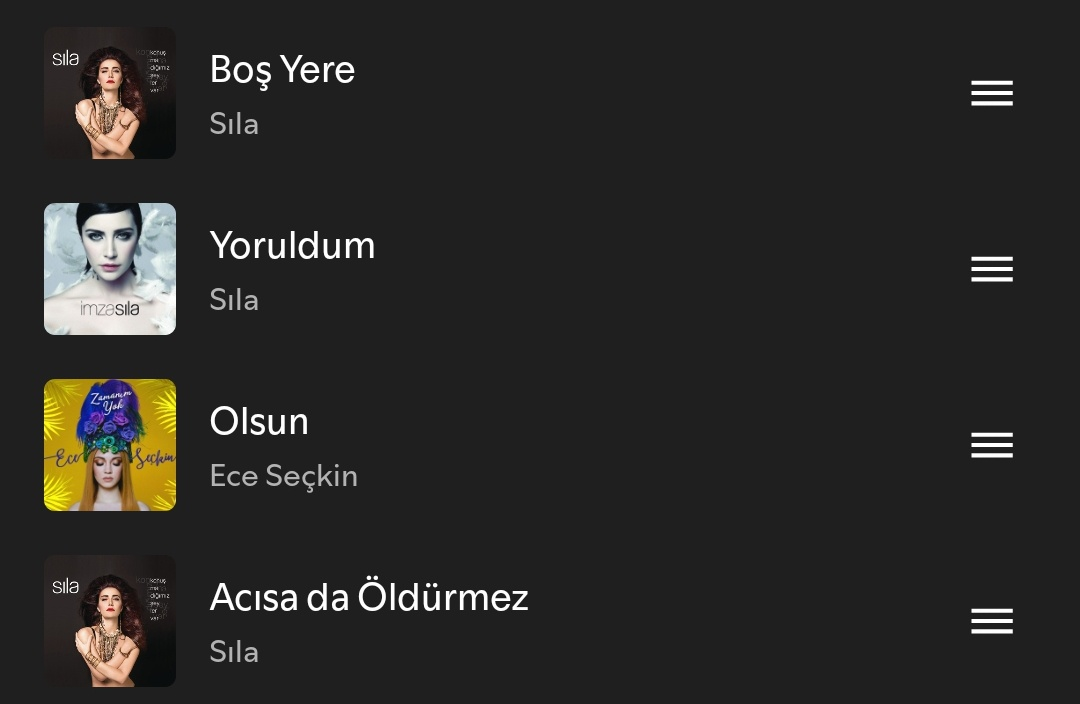Click the Acısa da Öldürmez cover art
1080x704 pixels.
click(x=110, y=621)
